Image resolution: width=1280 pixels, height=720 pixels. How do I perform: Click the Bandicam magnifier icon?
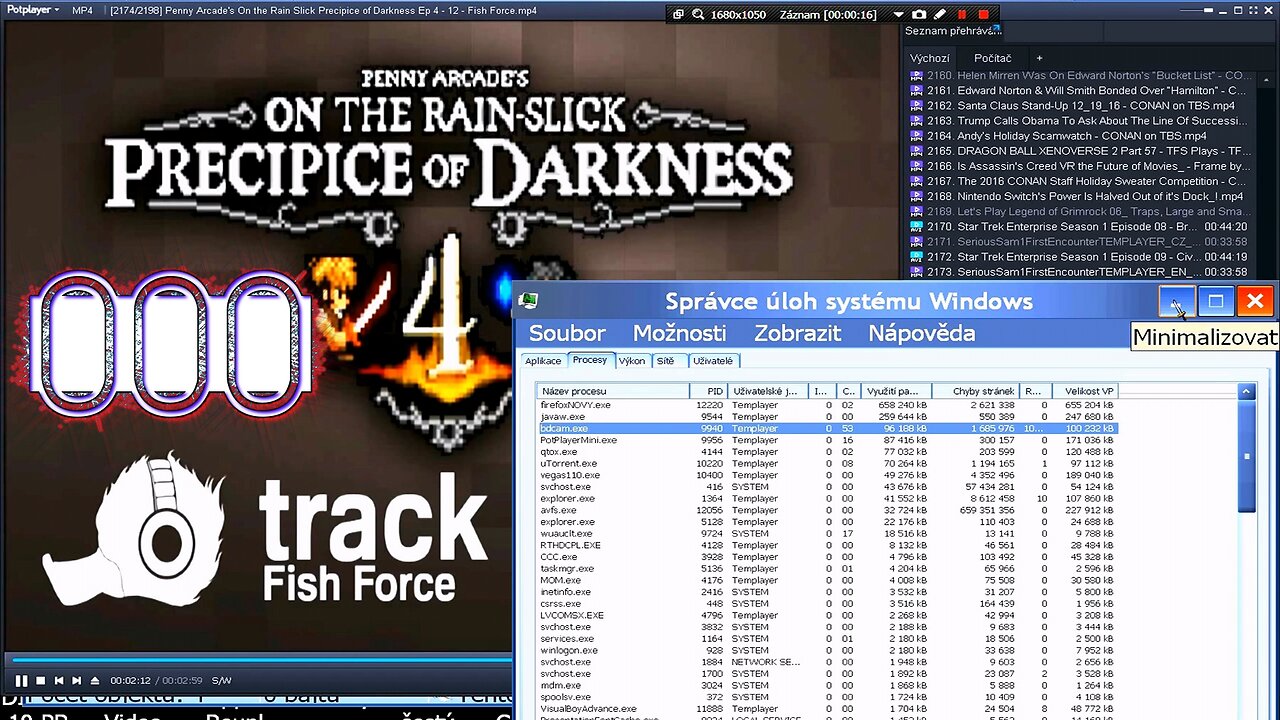click(696, 15)
